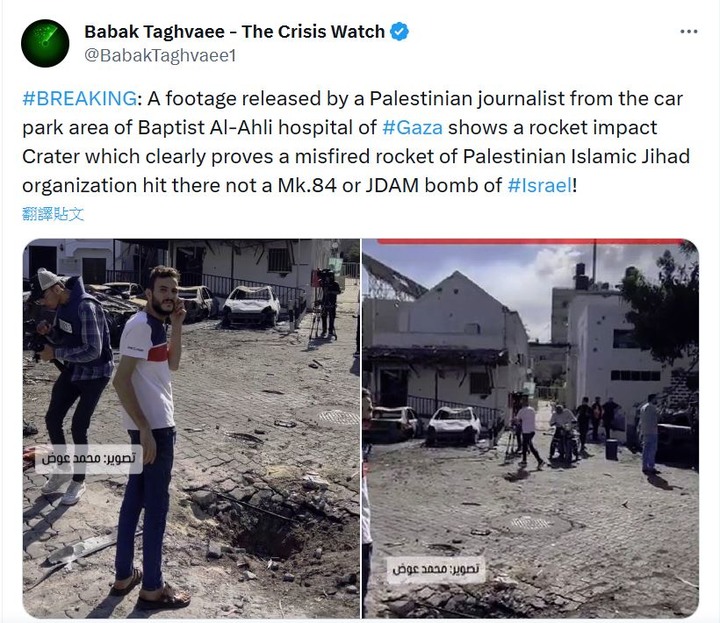Click the 翻譯貼文 translate post link
Screen dimensions: 720x623
click(x=53, y=214)
